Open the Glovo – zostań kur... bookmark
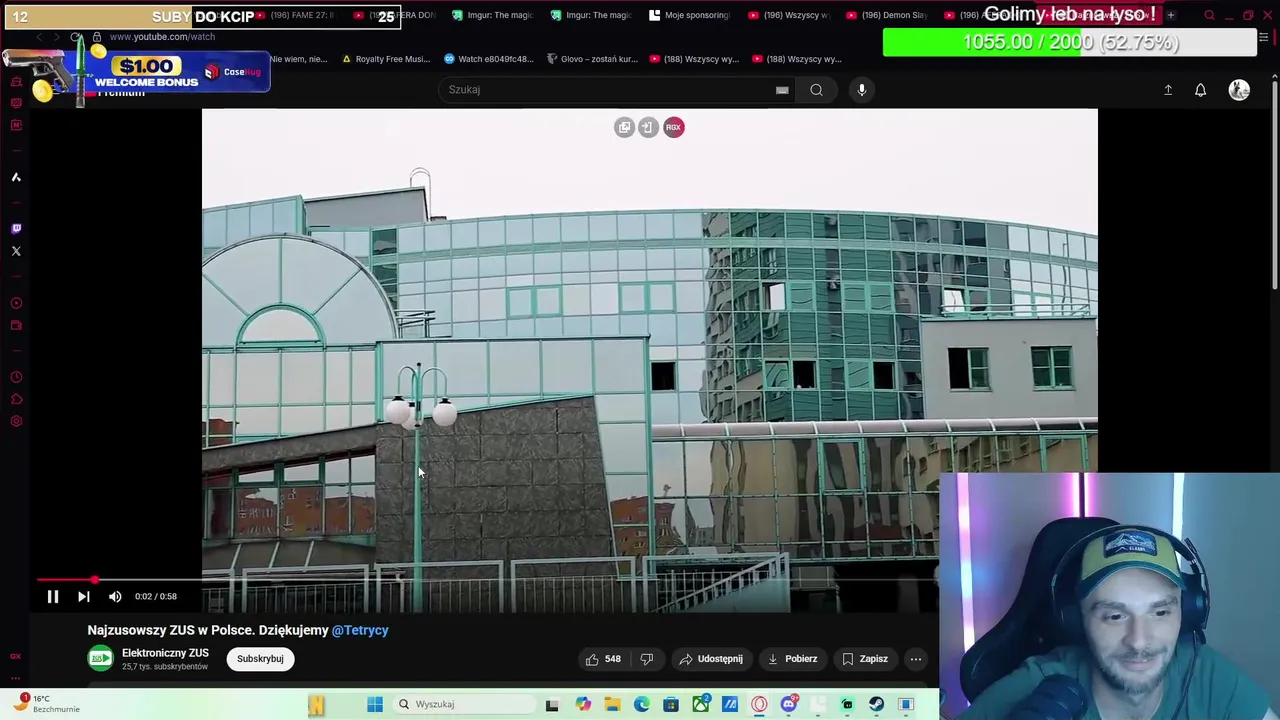Image resolution: width=1280 pixels, height=720 pixels. click(591, 59)
